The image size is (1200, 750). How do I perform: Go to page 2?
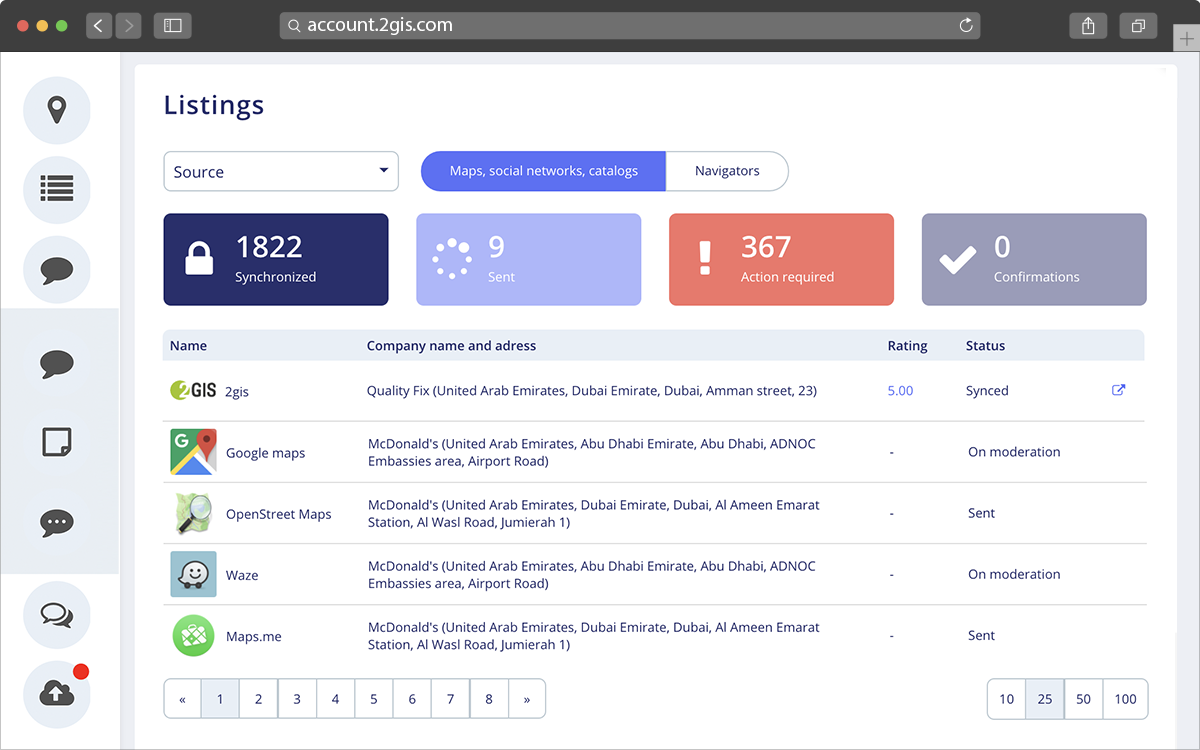[x=258, y=699]
